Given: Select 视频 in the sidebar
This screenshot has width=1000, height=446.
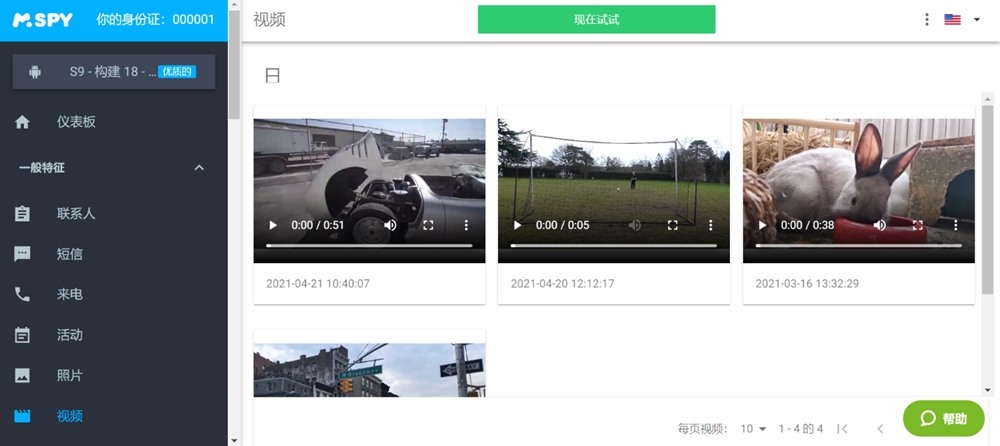Looking at the screenshot, I should [70, 416].
